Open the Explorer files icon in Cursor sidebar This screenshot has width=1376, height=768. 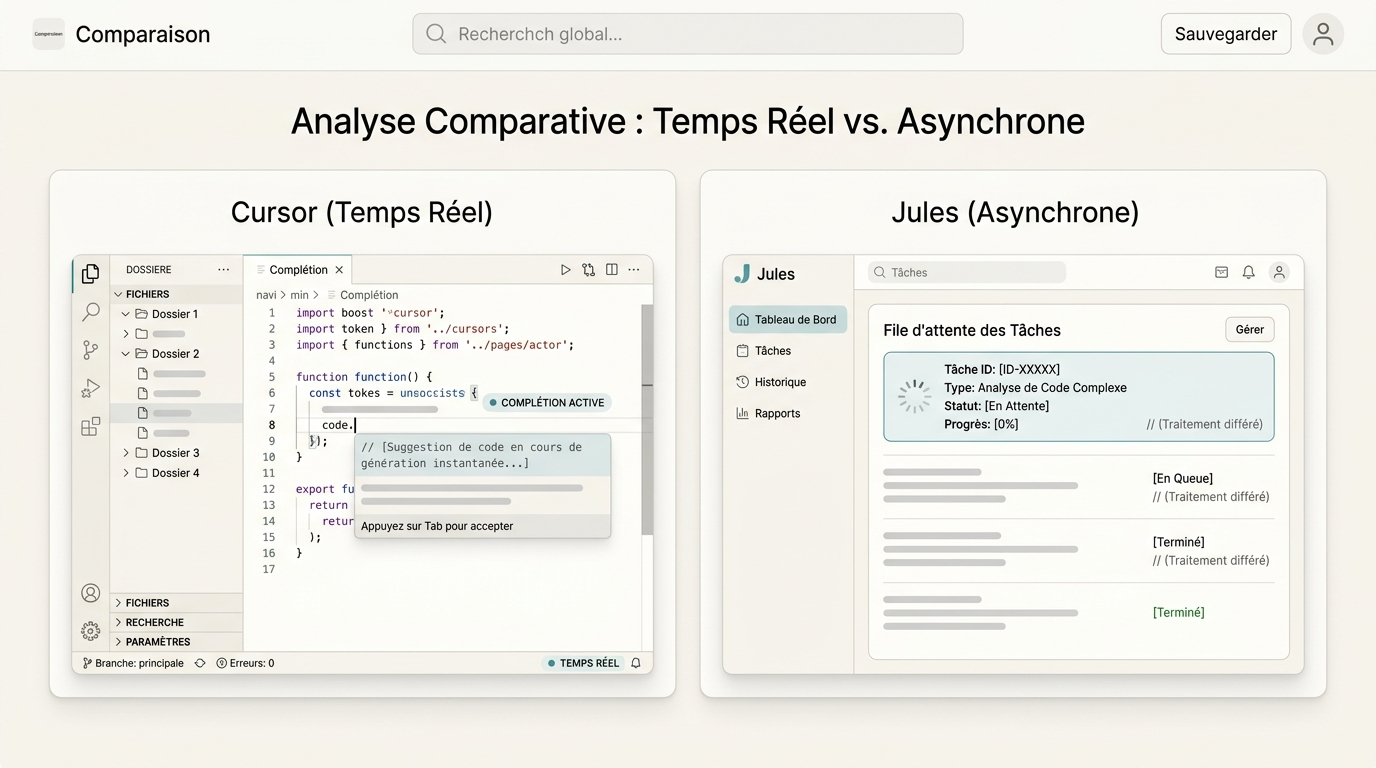[90, 273]
